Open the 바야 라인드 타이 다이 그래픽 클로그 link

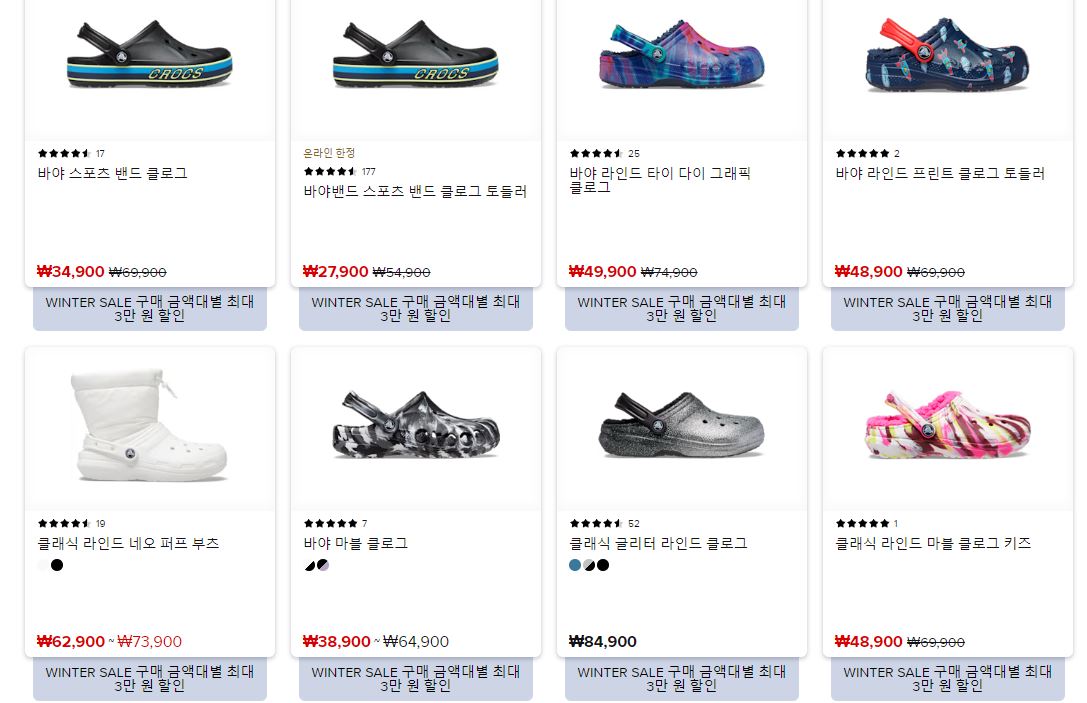(660, 180)
